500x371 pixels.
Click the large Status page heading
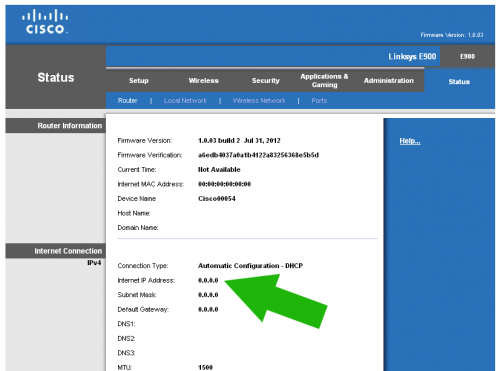56,78
